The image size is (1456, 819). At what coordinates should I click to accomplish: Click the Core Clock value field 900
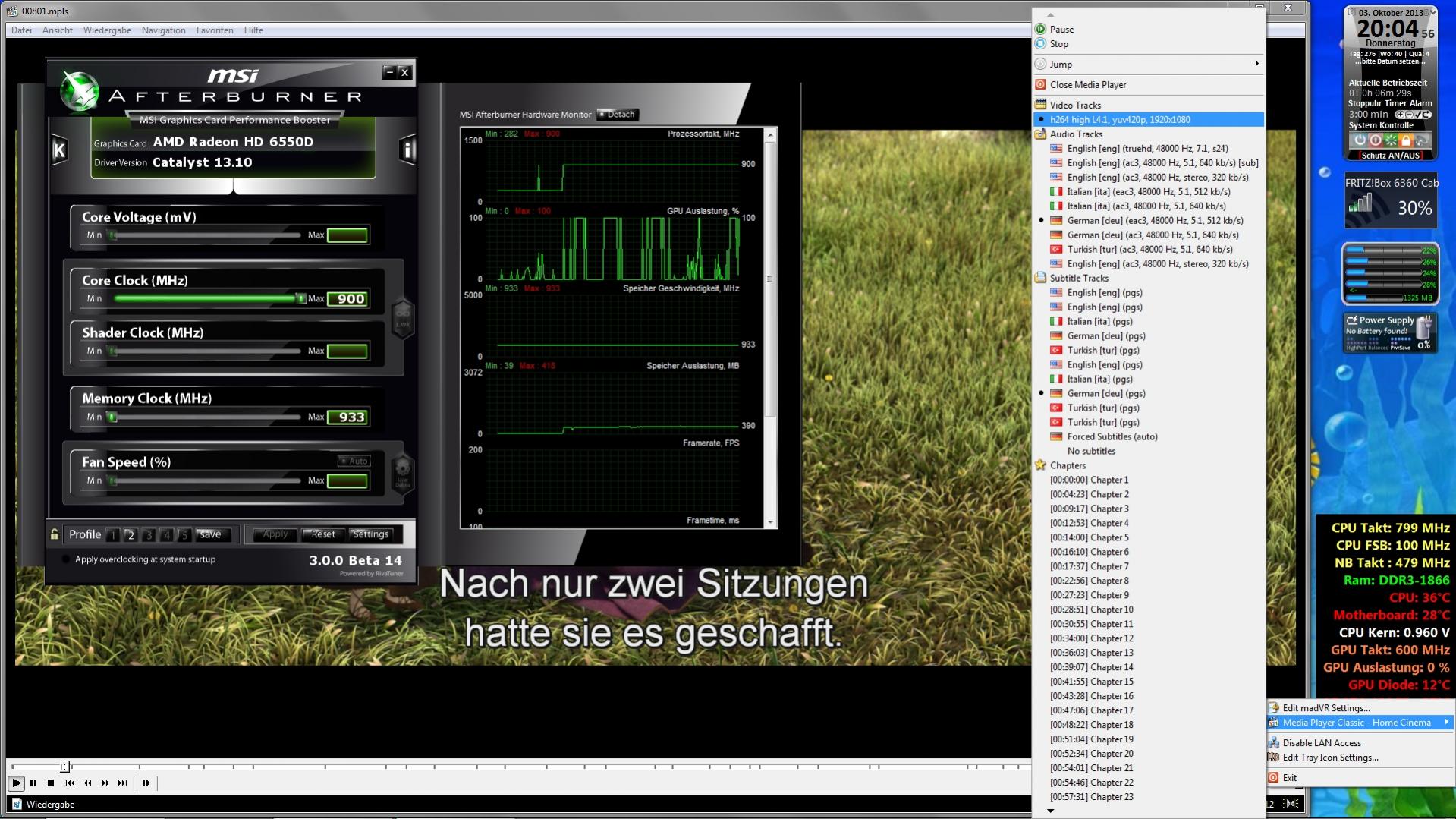click(348, 298)
